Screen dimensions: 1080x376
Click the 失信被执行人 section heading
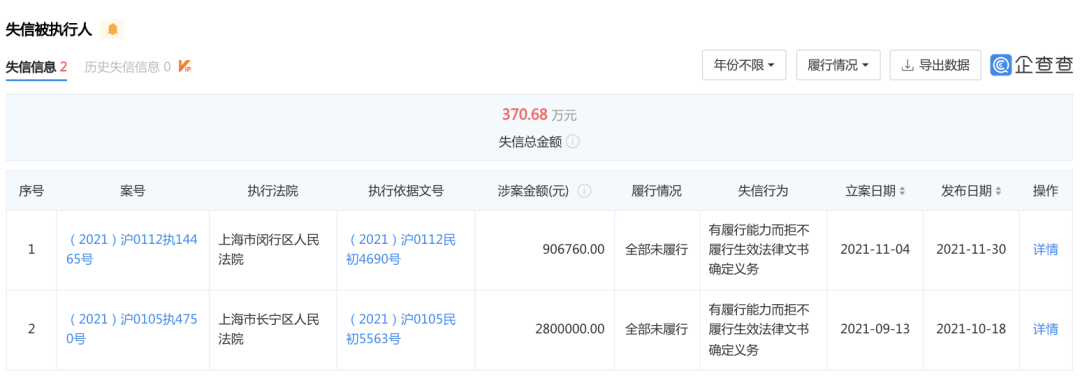coord(48,30)
